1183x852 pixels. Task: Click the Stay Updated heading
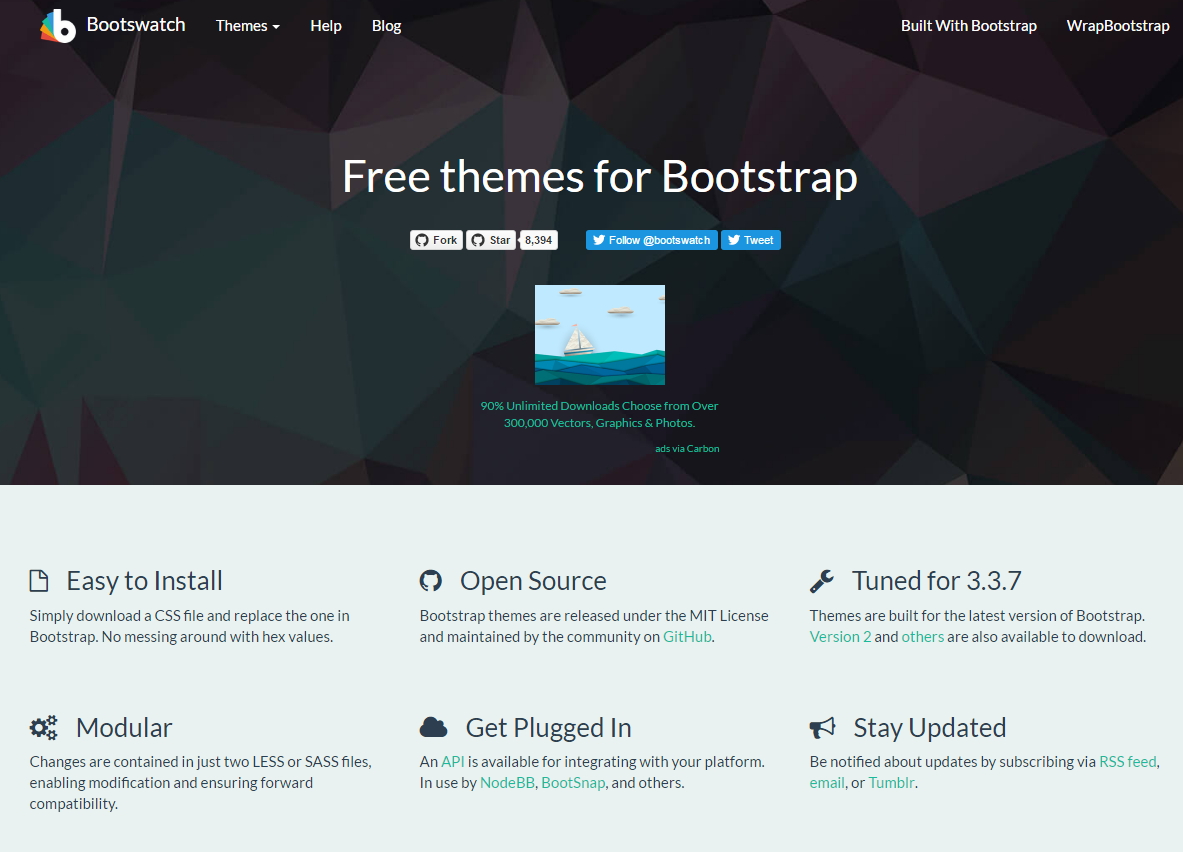point(930,727)
